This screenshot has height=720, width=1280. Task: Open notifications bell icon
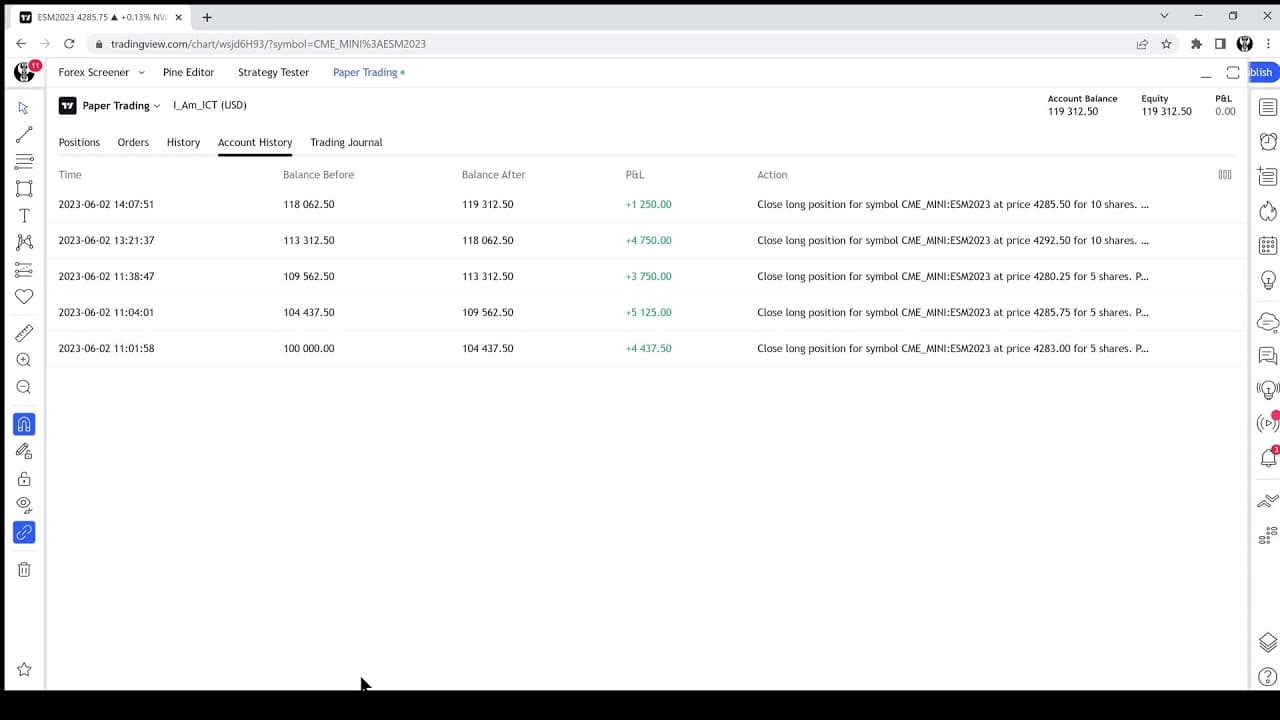pyautogui.click(x=1268, y=458)
